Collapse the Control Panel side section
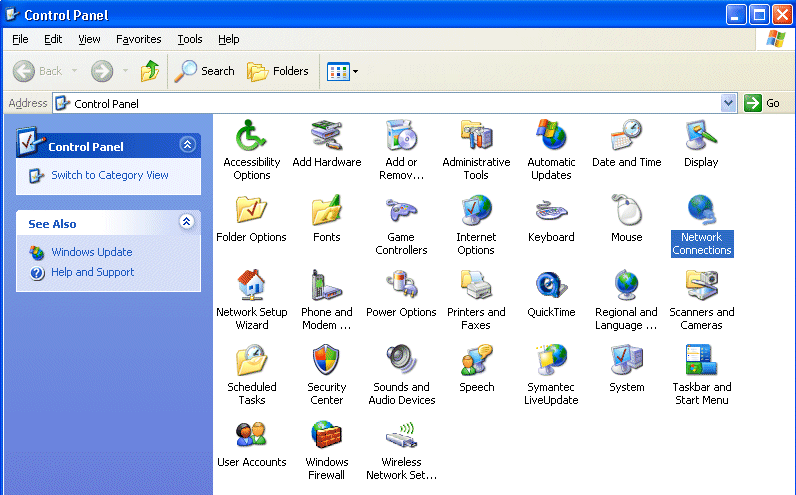Image resolution: width=796 pixels, height=495 pixels. pyautogui.click(x=187, y=145)
